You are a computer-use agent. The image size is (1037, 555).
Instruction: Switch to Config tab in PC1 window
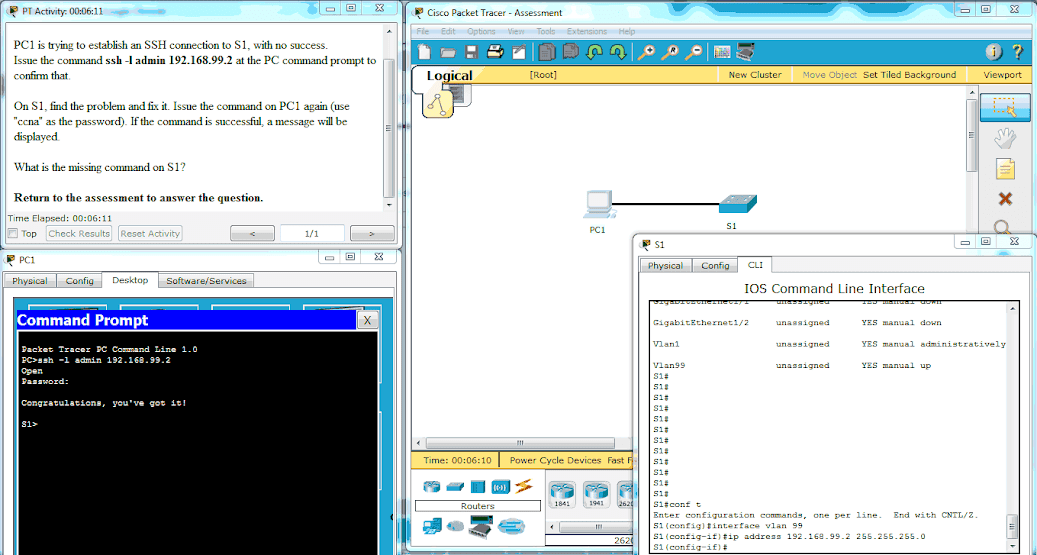point(79,280)
